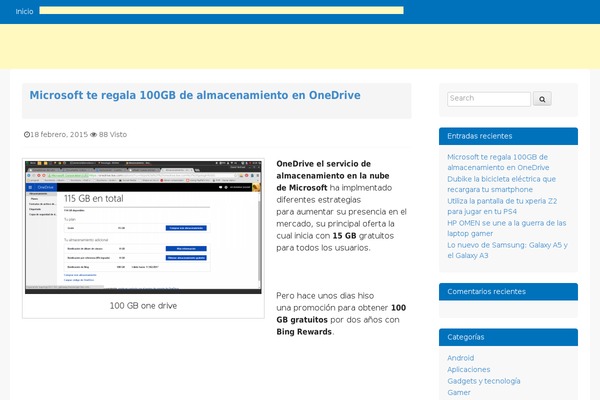Open the Aplicaciones category
The image size is (600, 400).
[468, 369]
